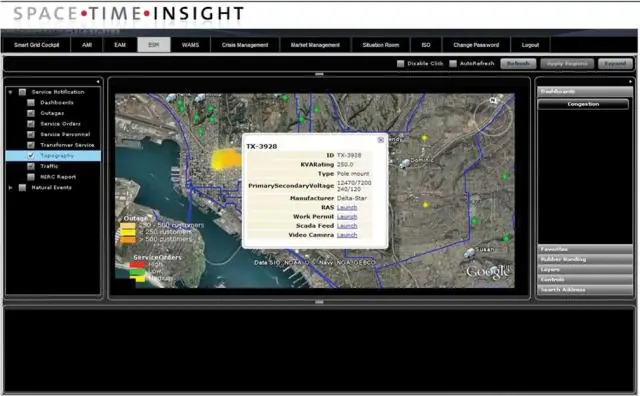The image size is (640, 396).
Task: Open the Crisis Management tab
Action: [x=245, y=45]
